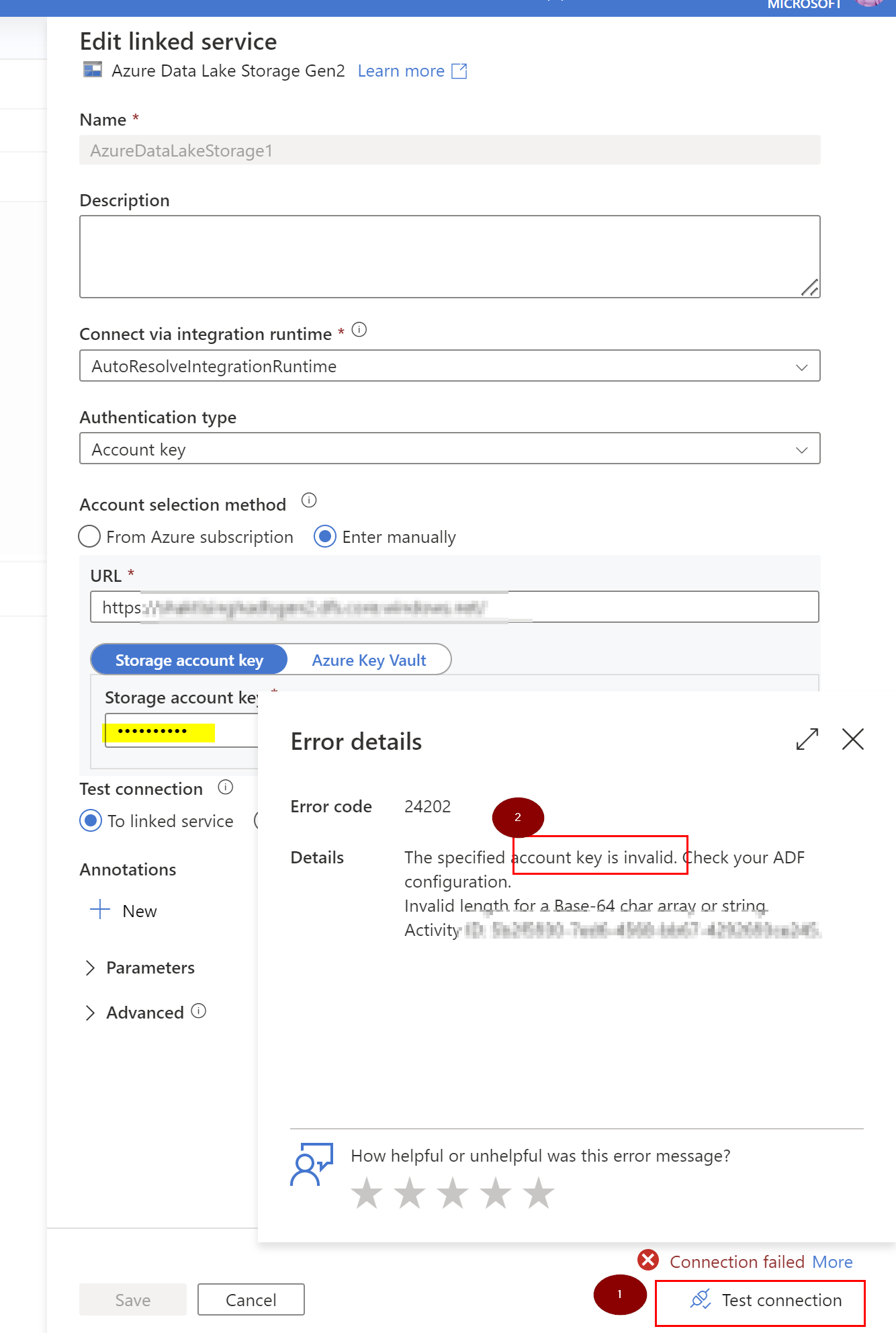Show info icon next to Test connection label
Image resolution: width=896 pixels, height=1333 pixels.
point(226,787)
